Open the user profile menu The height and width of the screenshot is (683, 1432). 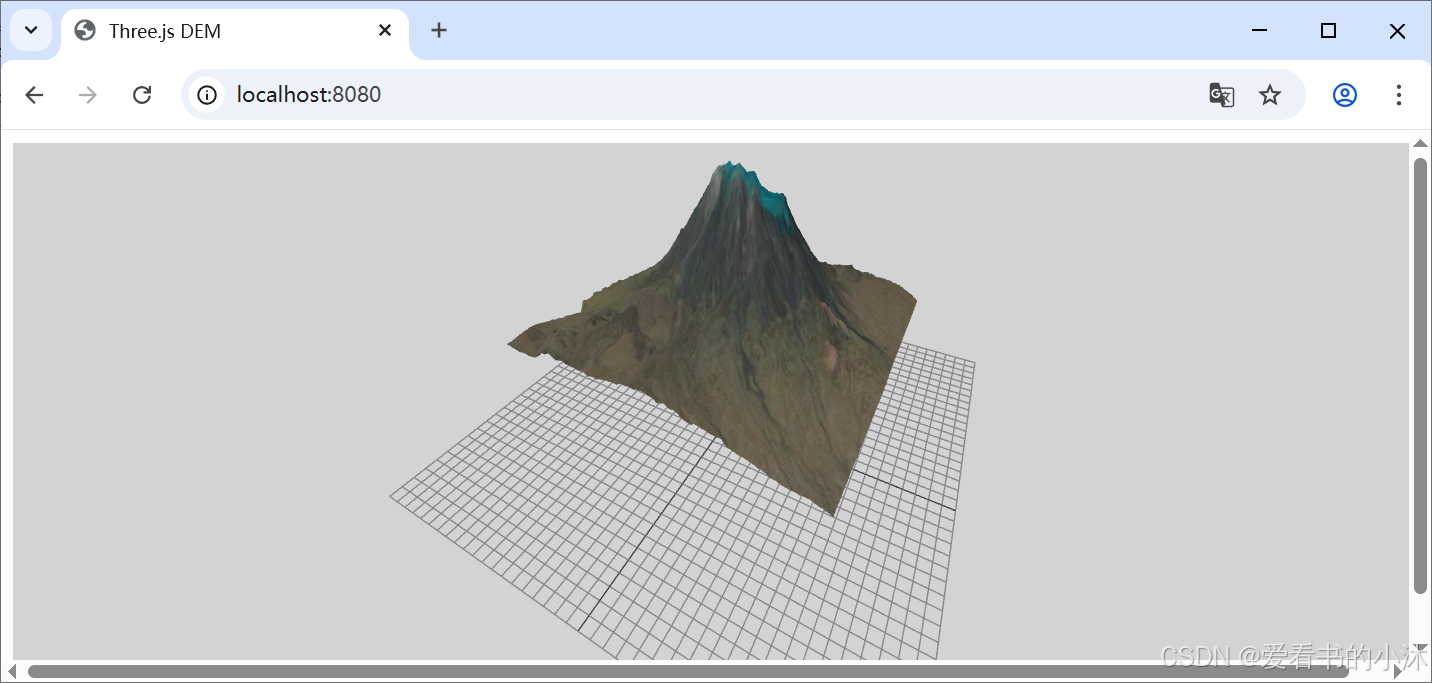pos(1345,95)
